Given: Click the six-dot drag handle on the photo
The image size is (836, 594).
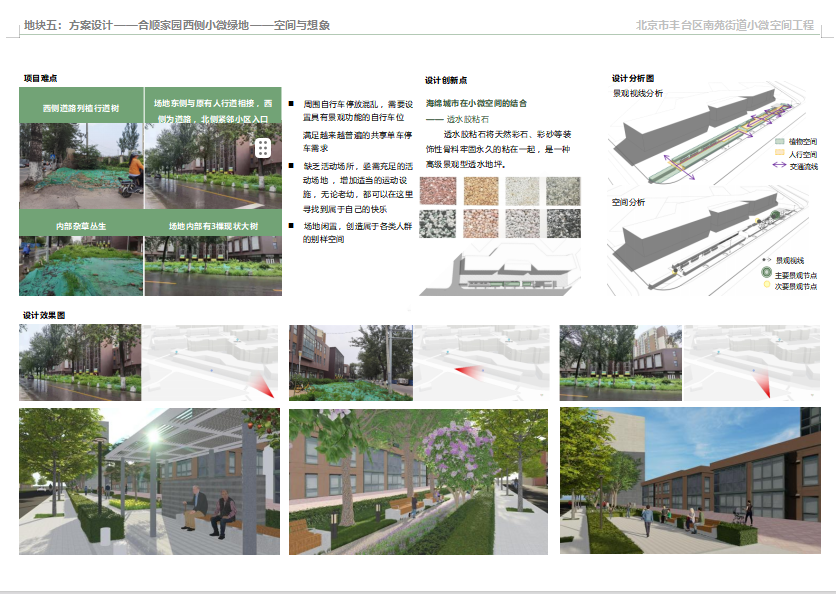Looking at the screenshot, I should pyautogui.click(x=262, y=148).
